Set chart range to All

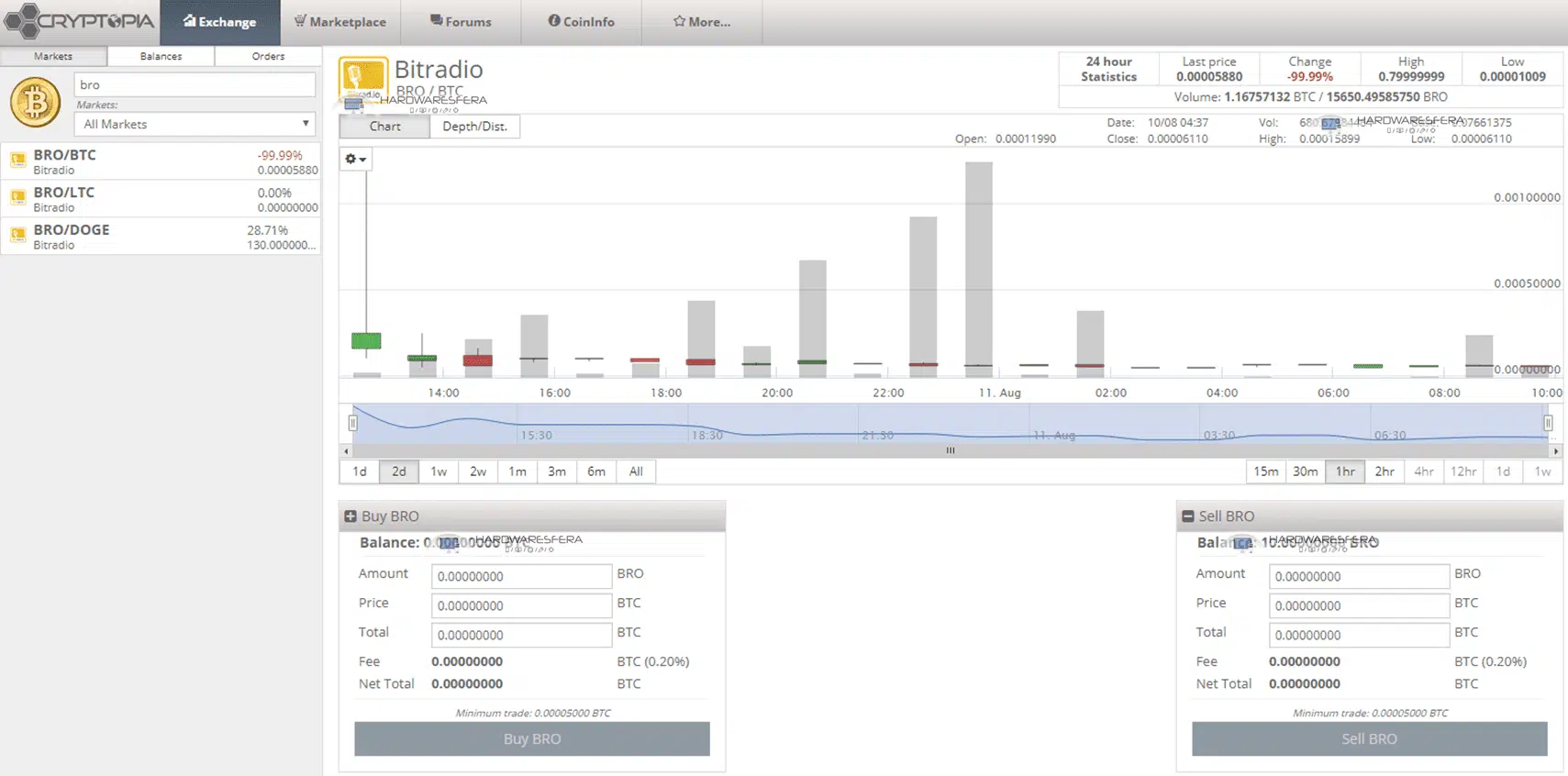636,471
